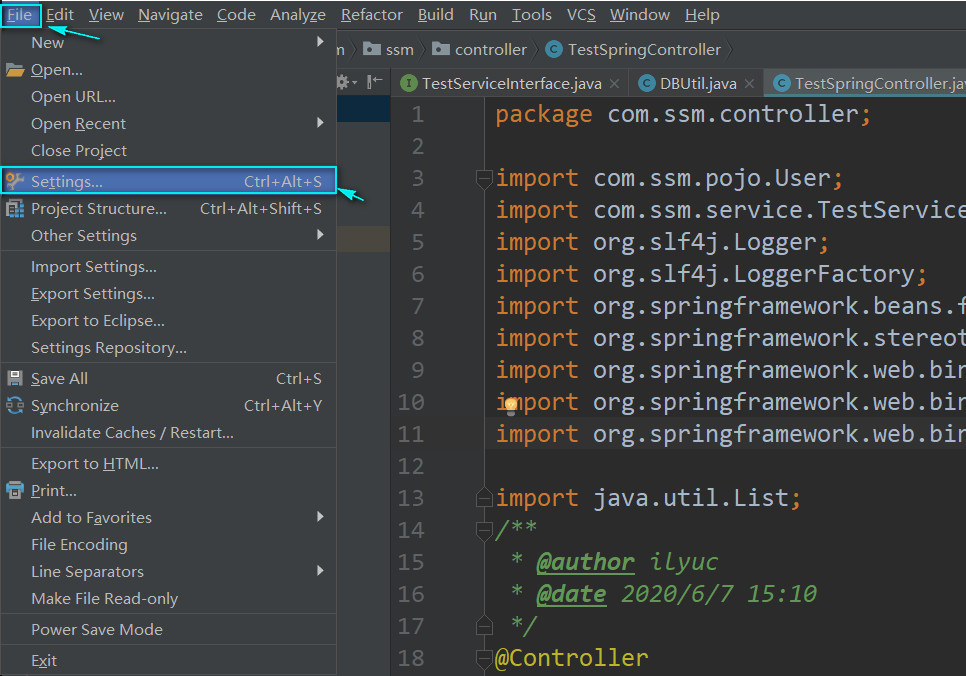The width and height of the screenshot is (966, 676).
Task: Select Export to Eclipse...
Action: pos(168,321)
